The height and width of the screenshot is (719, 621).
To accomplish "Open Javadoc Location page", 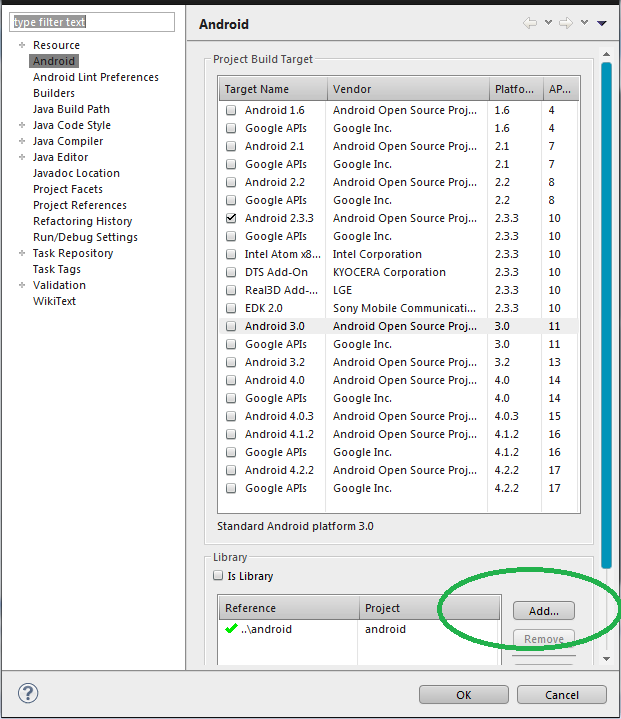I will point(76,173).
